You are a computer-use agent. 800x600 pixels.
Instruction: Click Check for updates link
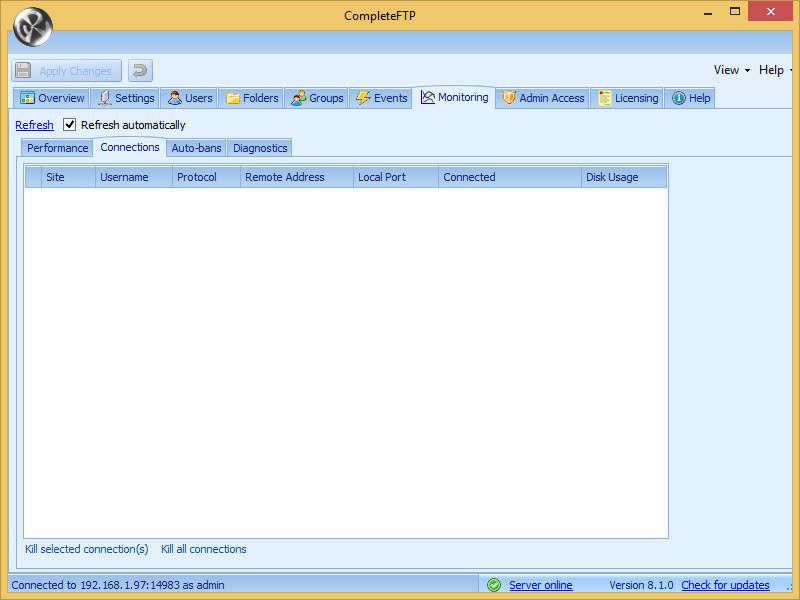(x=726, y=585)
